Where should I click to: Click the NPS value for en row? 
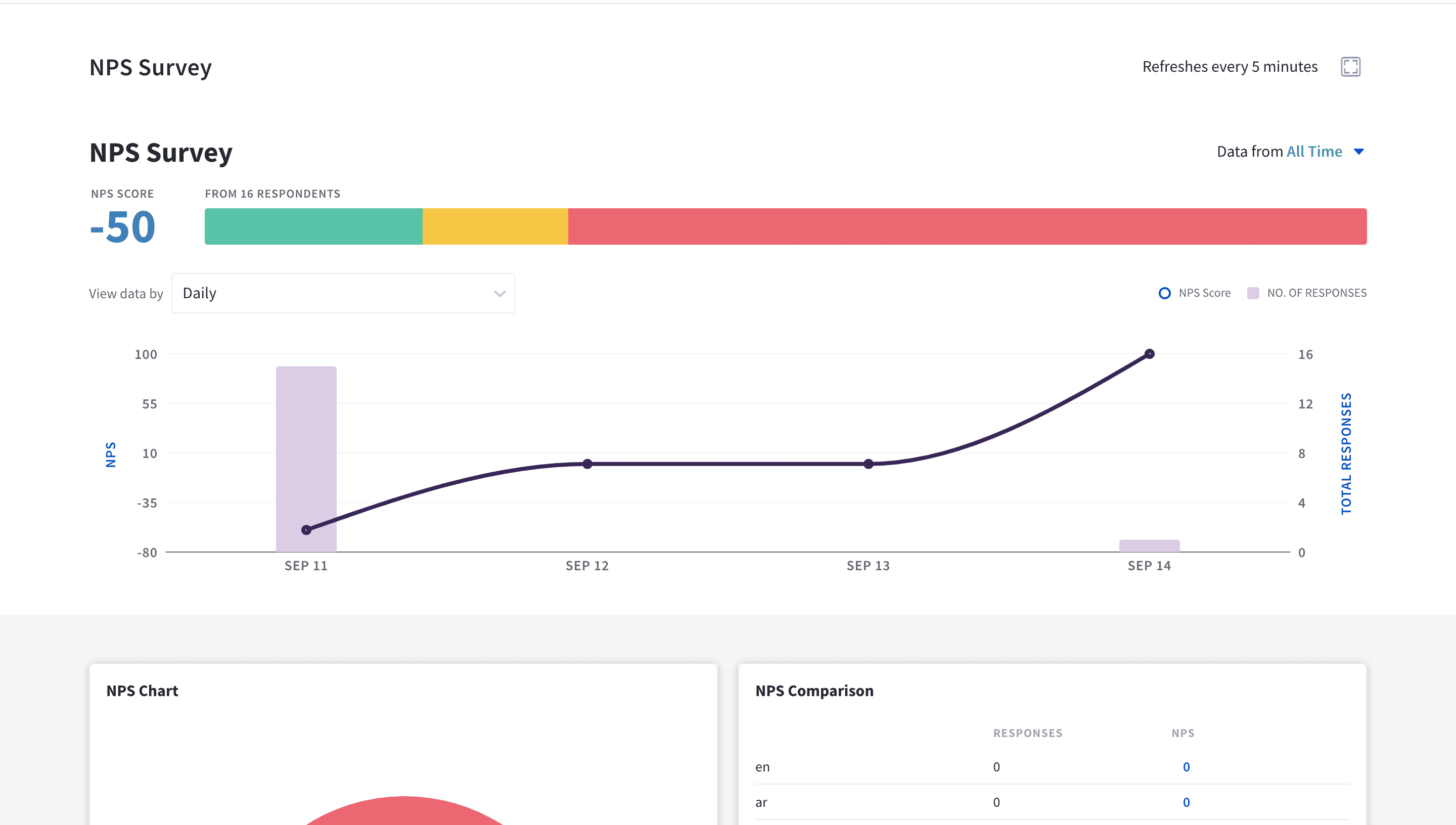[x=1186, y=767]
